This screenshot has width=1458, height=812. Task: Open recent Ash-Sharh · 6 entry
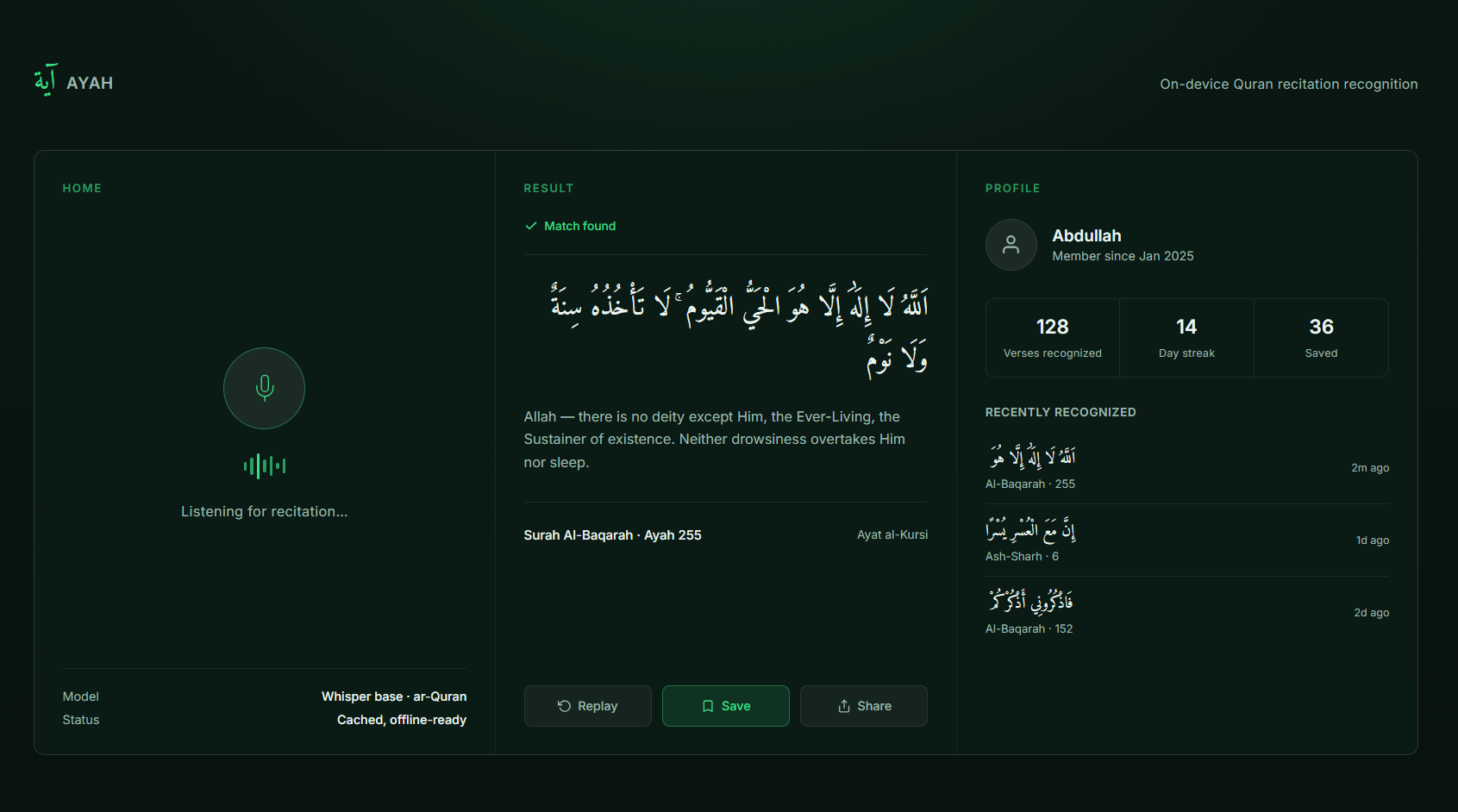pos(1187,540)
